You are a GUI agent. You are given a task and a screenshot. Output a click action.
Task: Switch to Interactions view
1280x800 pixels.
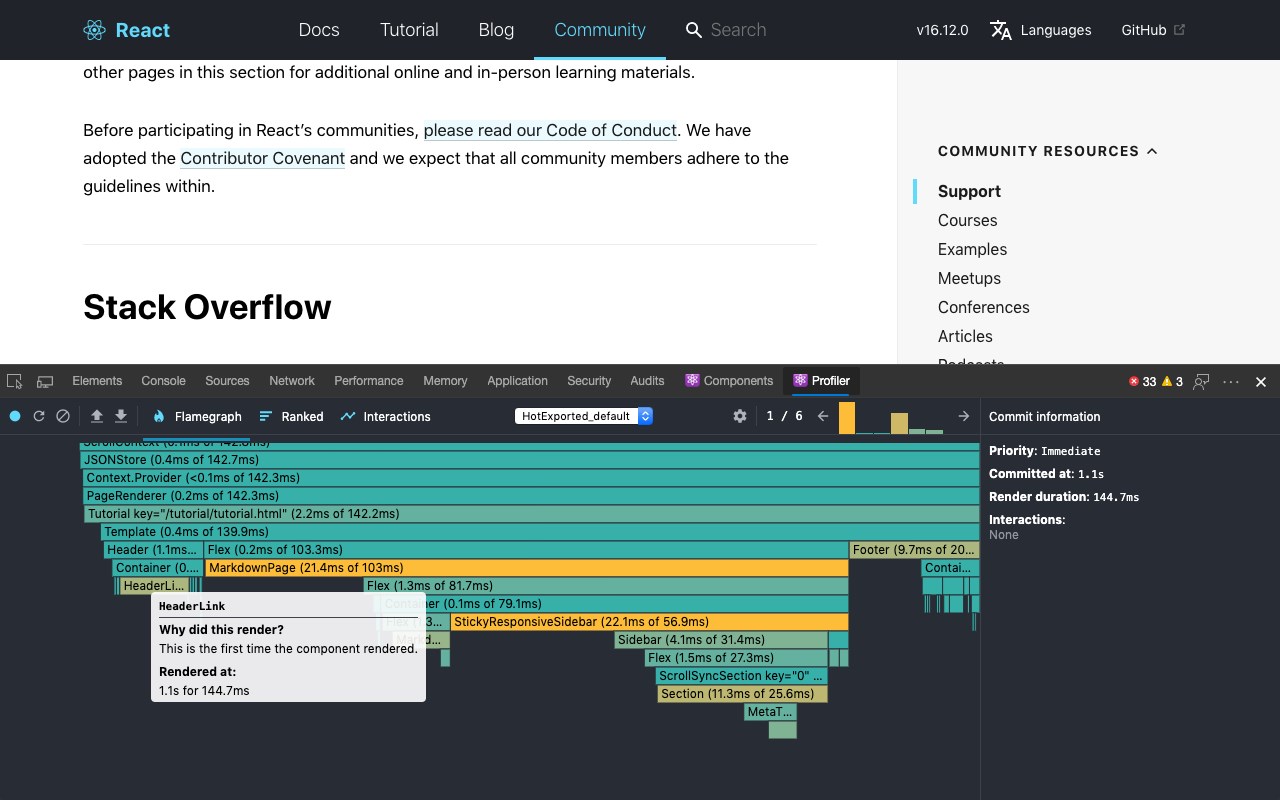click(386, 416)
